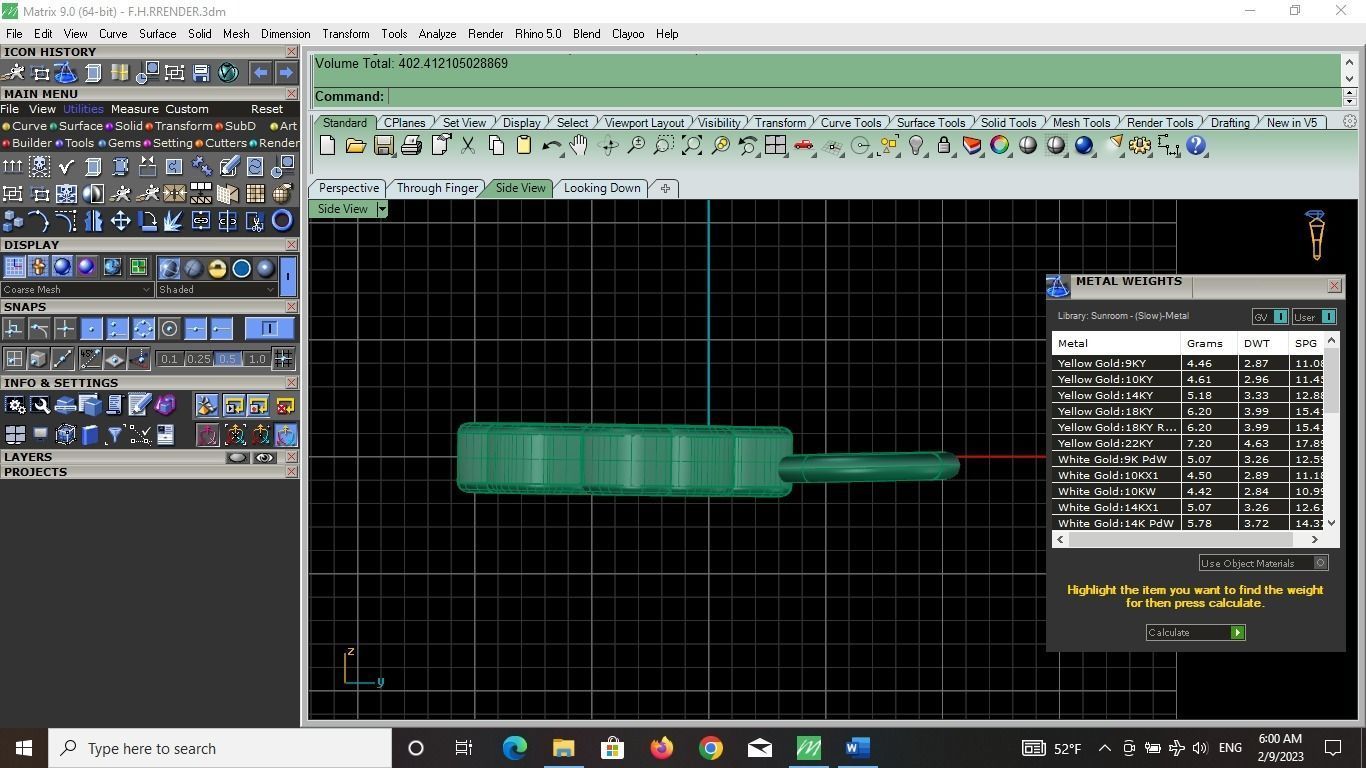Expand the Side View viewport dropdown arrow
This screenshot has height=768, width=1366.
381,209
